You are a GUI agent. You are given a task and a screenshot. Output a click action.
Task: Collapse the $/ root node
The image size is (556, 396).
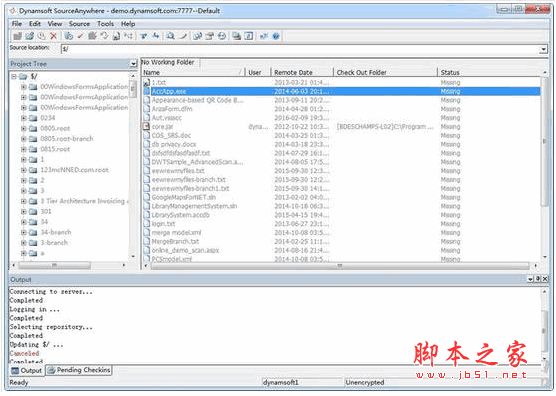pyautogui.click(x=14, y=76)
